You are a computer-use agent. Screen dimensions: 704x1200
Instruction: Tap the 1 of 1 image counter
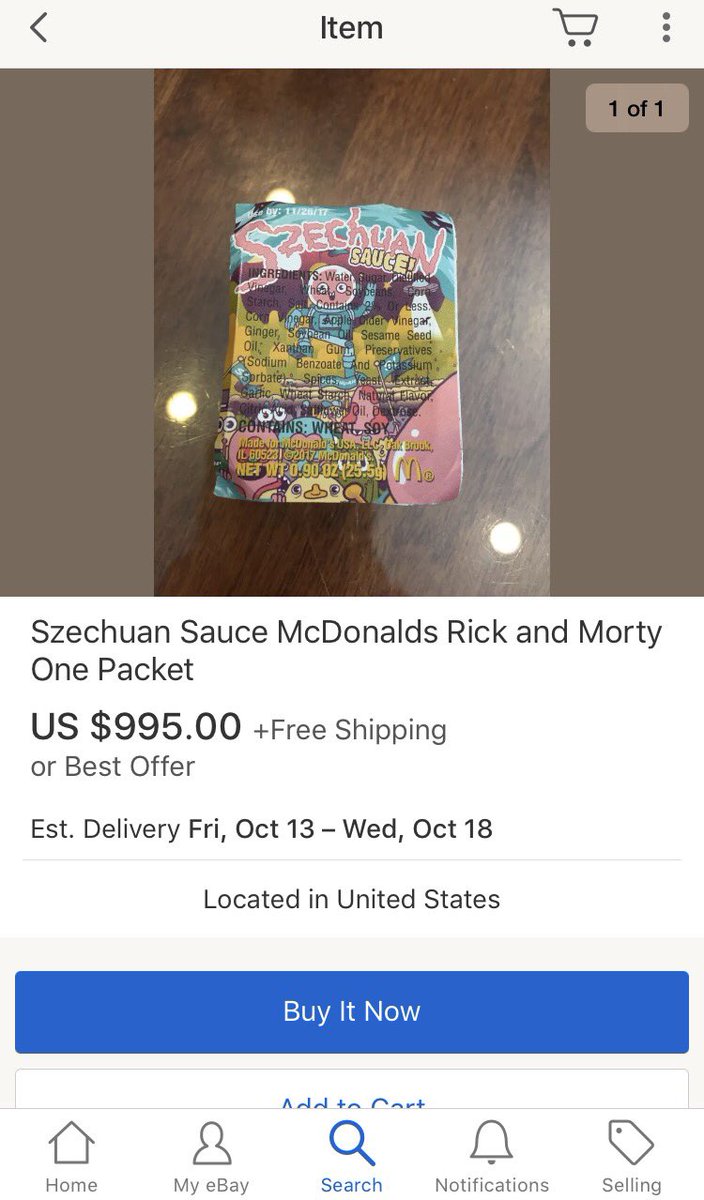637,108
